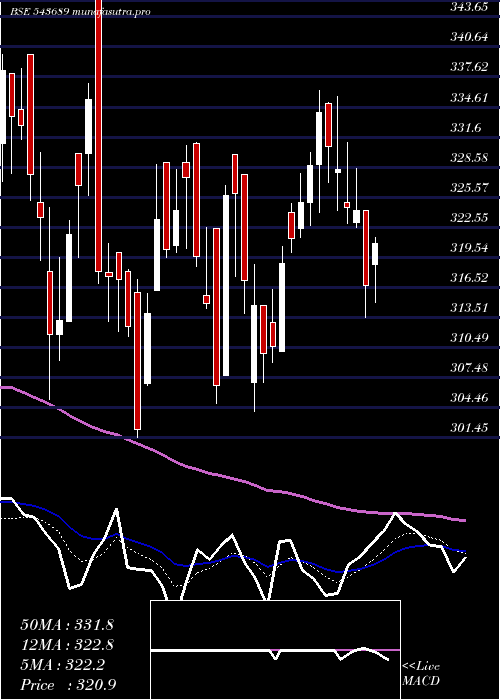Screen dimensions: 500x700
Task: Click the 50MA : 331.8 readout
Action: coord(67,624)
